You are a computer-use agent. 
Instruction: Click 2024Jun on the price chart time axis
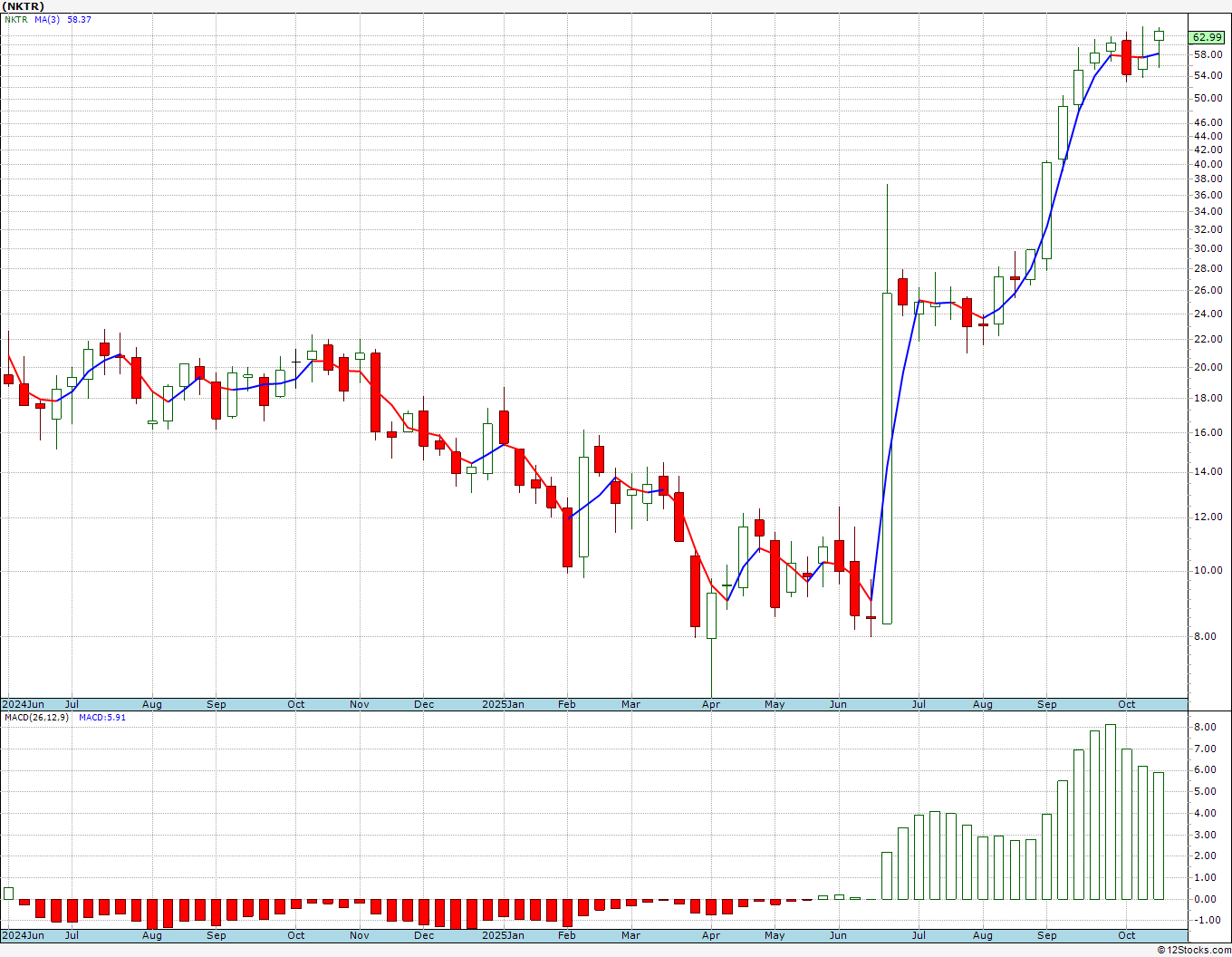coord(23,704)
